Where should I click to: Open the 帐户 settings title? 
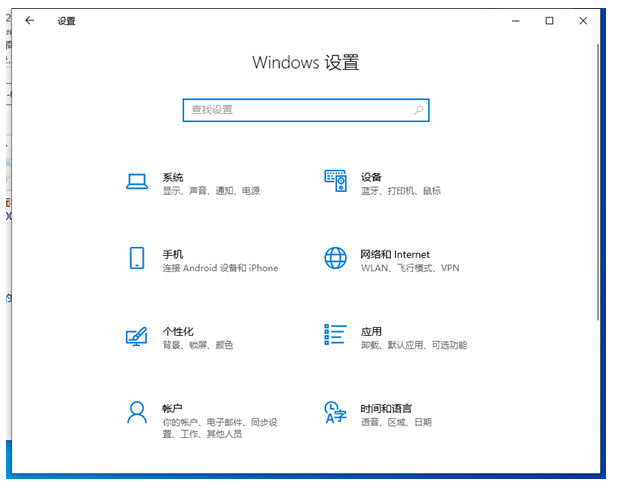172,408
